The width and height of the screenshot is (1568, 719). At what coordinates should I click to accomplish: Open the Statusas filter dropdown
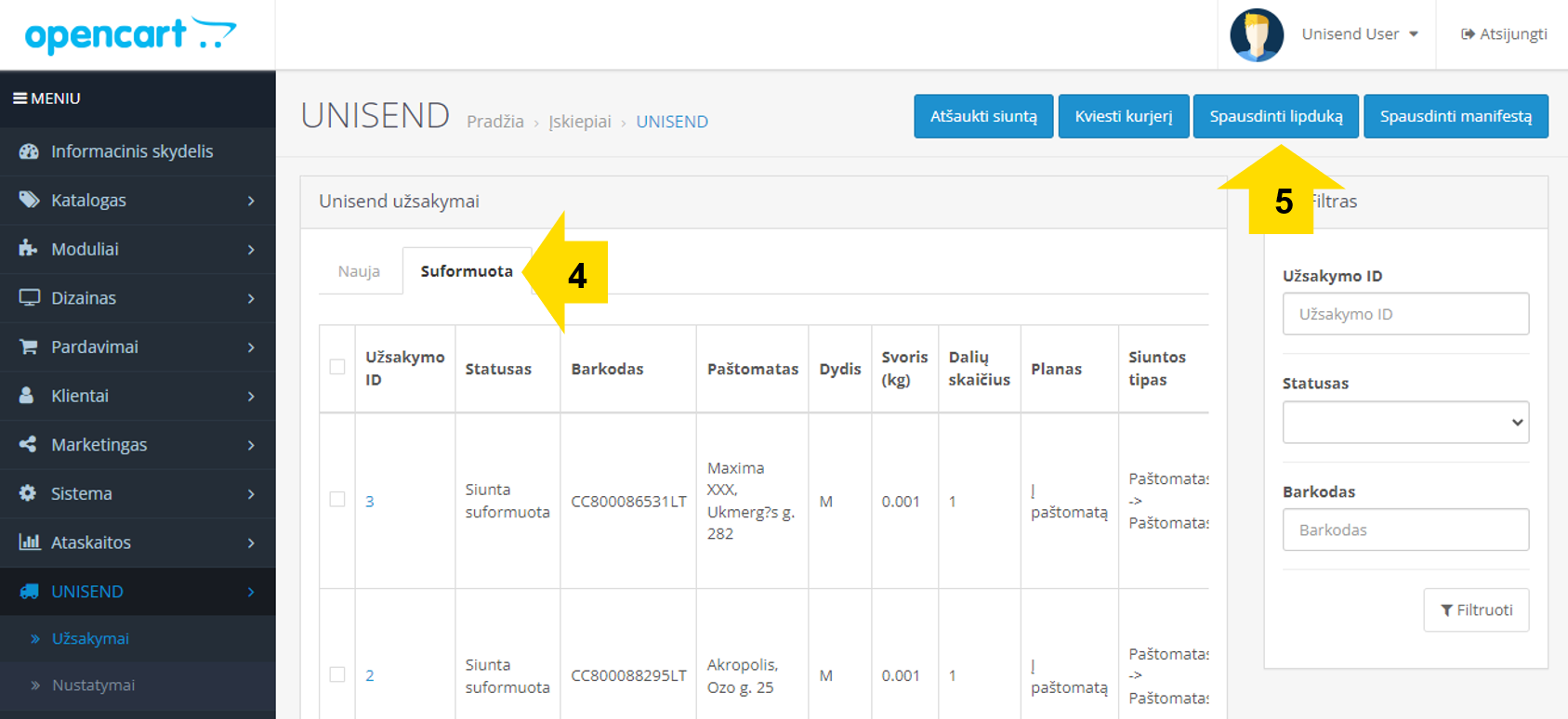coord(1405,423)
